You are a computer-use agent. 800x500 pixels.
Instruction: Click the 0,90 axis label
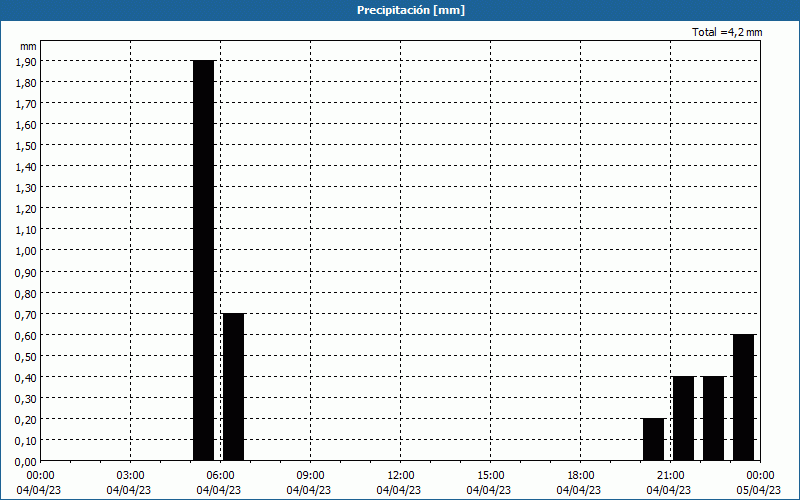tap(26, 272)
